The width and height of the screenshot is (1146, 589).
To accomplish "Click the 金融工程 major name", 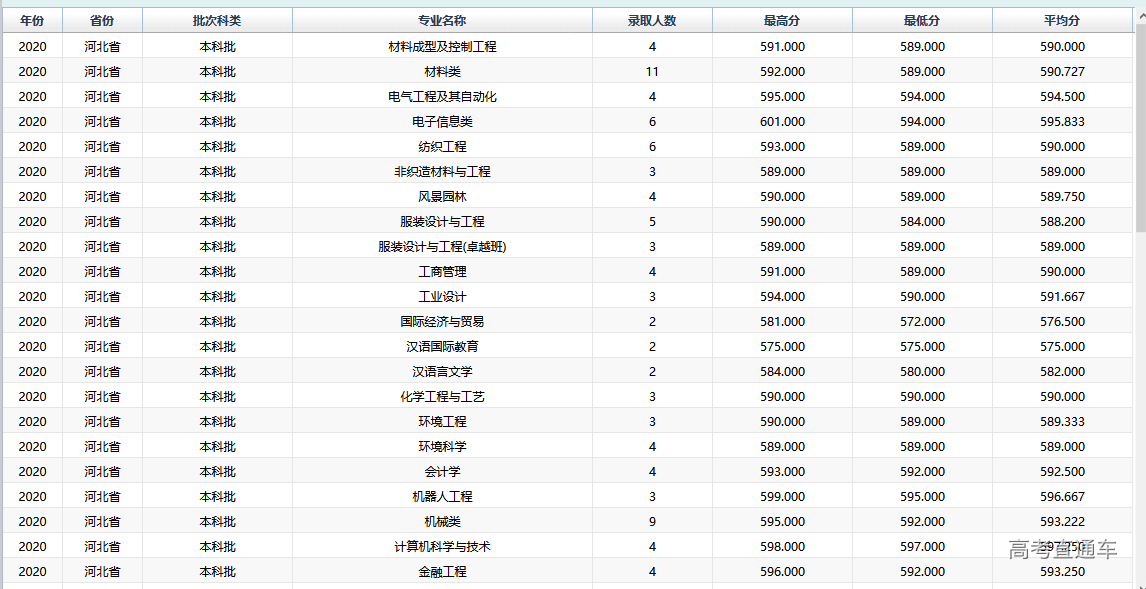I will pyautogui.click(x=442, y=572).
